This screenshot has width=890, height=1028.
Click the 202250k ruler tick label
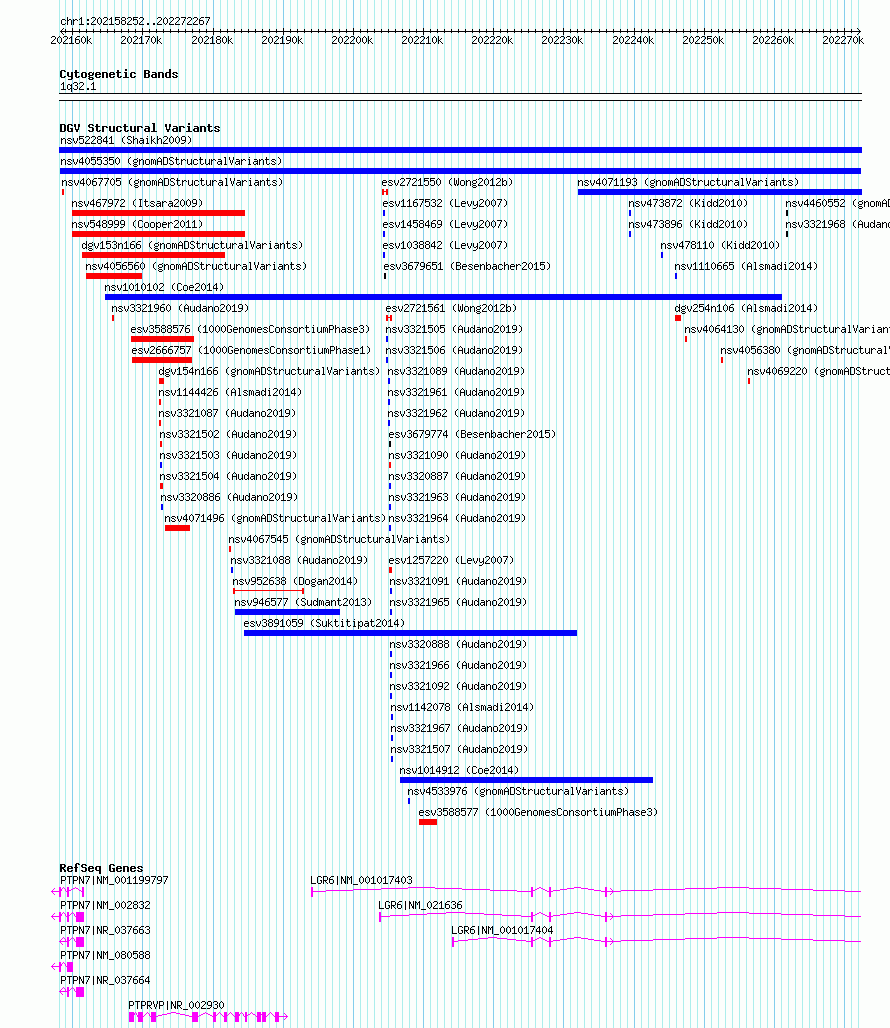703,40
